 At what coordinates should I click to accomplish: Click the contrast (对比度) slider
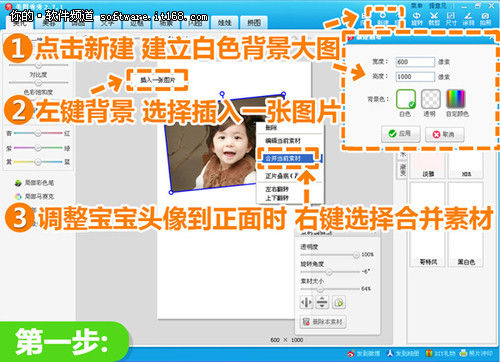coord(38,82)
